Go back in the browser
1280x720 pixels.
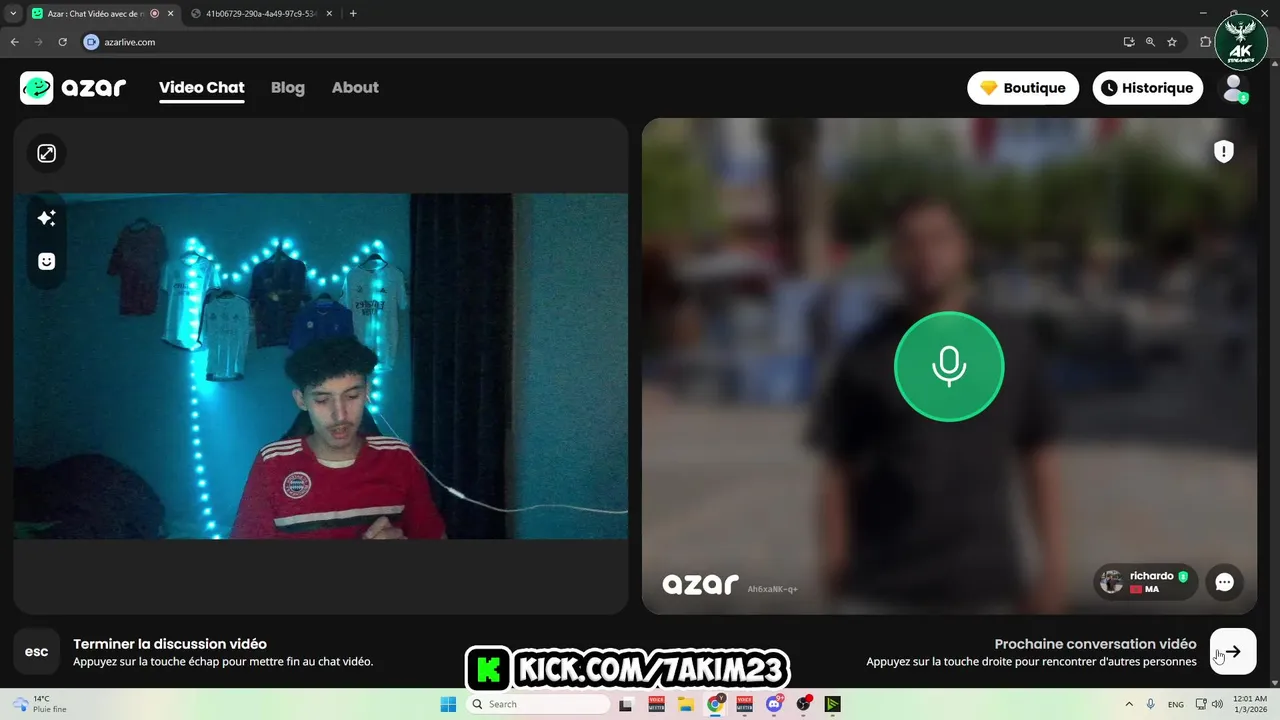pyautogui.click(x=14, y=42)
